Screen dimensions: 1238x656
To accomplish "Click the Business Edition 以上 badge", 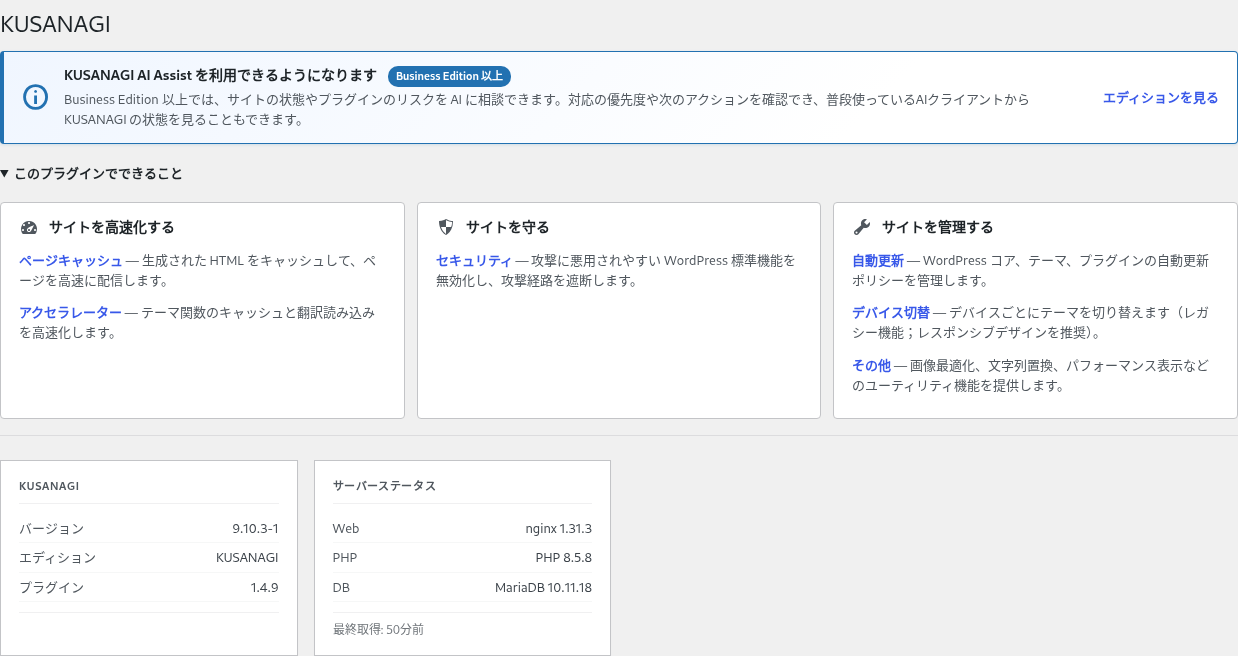I will click(x=449, y=76).
